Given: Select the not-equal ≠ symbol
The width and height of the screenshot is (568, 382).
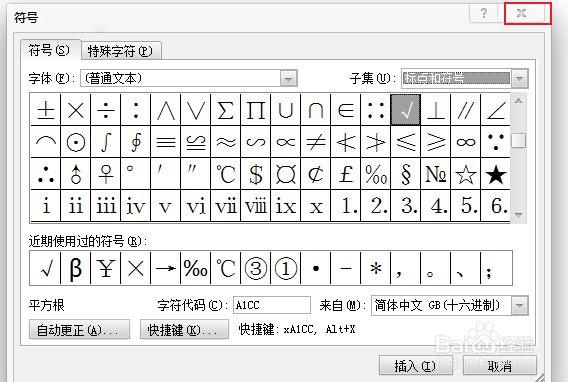Looking at the screenshot, I should pos(316,142).
